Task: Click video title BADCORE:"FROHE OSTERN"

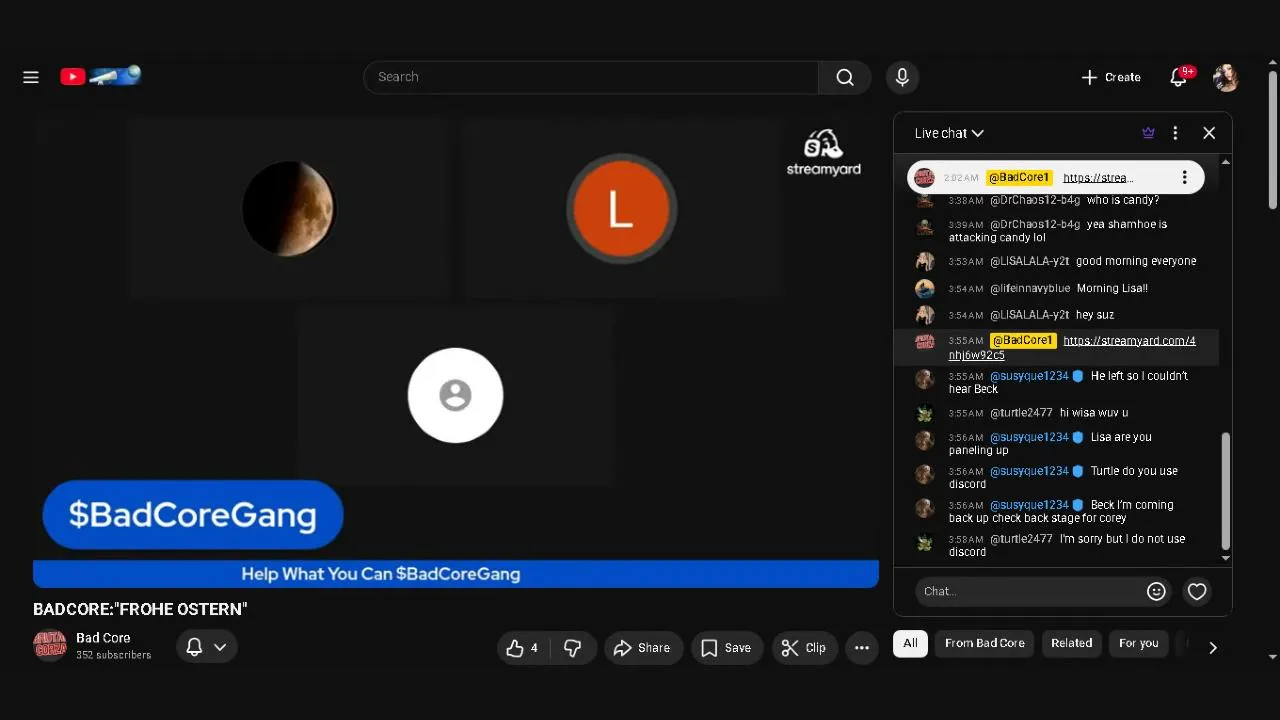Action: pos(140,609)
